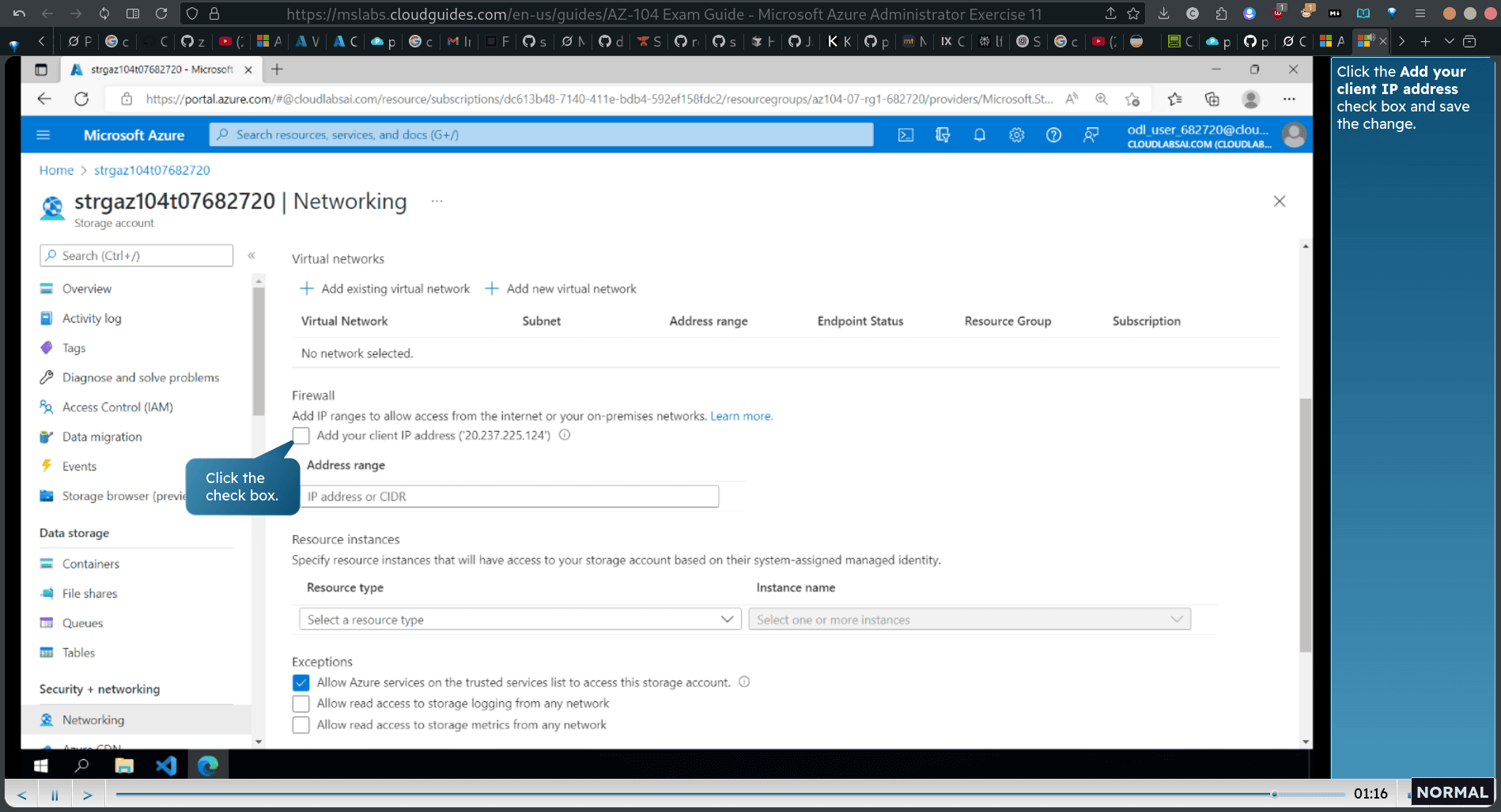This screenshot has width=1501, height=812.
Task: Open Windows taskbar search
Action: coord(81,765)
